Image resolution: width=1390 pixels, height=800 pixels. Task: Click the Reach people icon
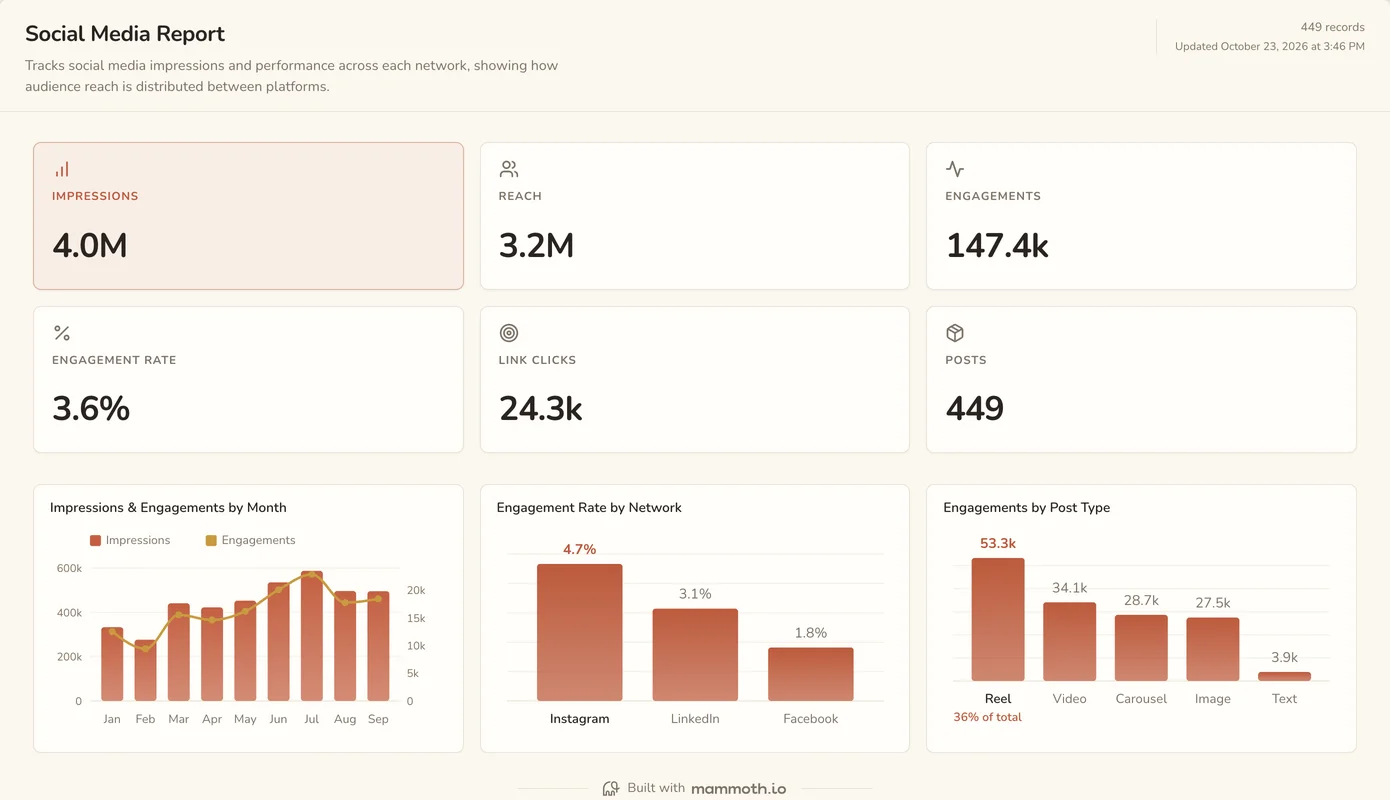[x=509, y=169]
